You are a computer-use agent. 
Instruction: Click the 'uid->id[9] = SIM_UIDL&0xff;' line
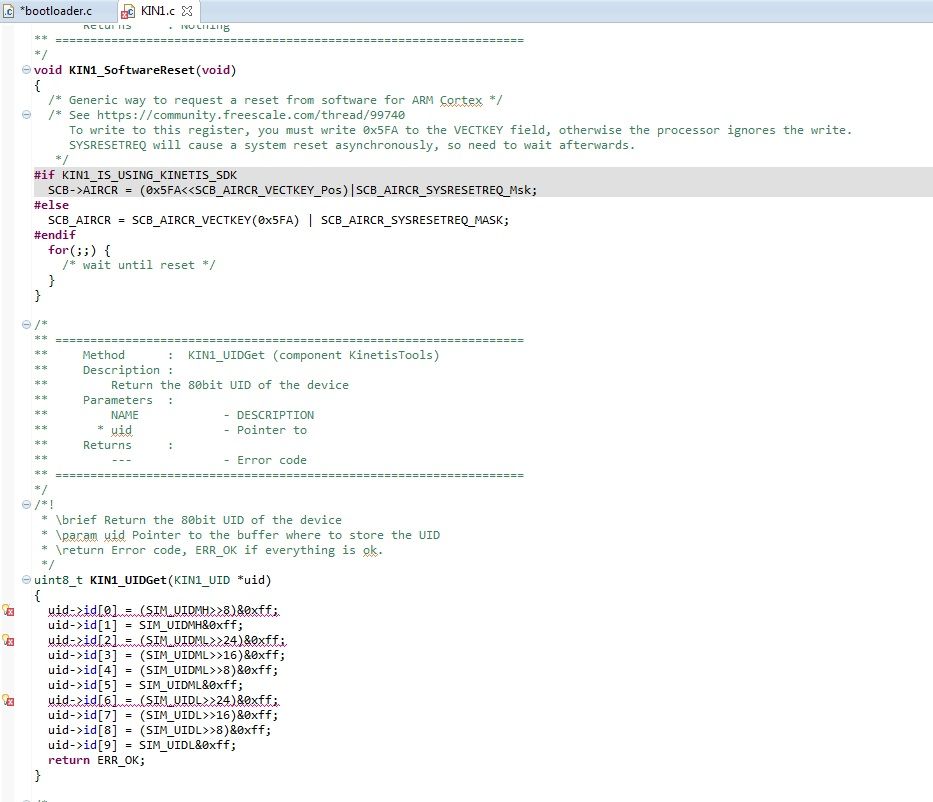[x=142, y=745]
